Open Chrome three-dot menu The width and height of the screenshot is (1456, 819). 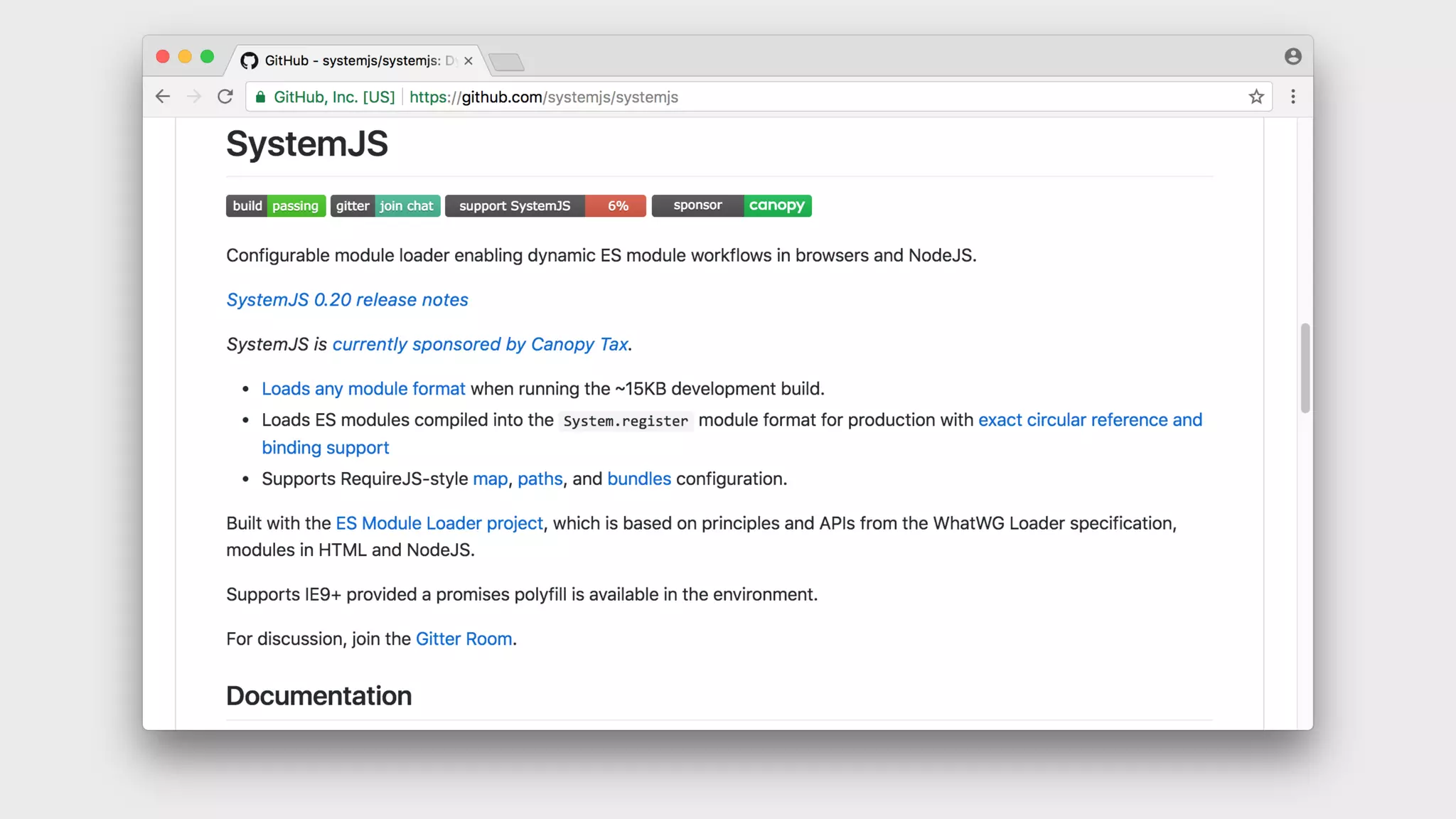[x=1293, y=97]
